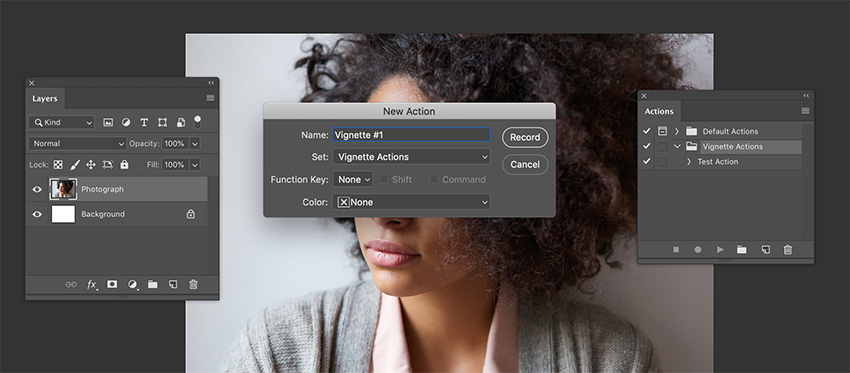This screenshot has height=373, width=850.
Task: Toggle Test Action checkmark
Action: tap(646, 162)
